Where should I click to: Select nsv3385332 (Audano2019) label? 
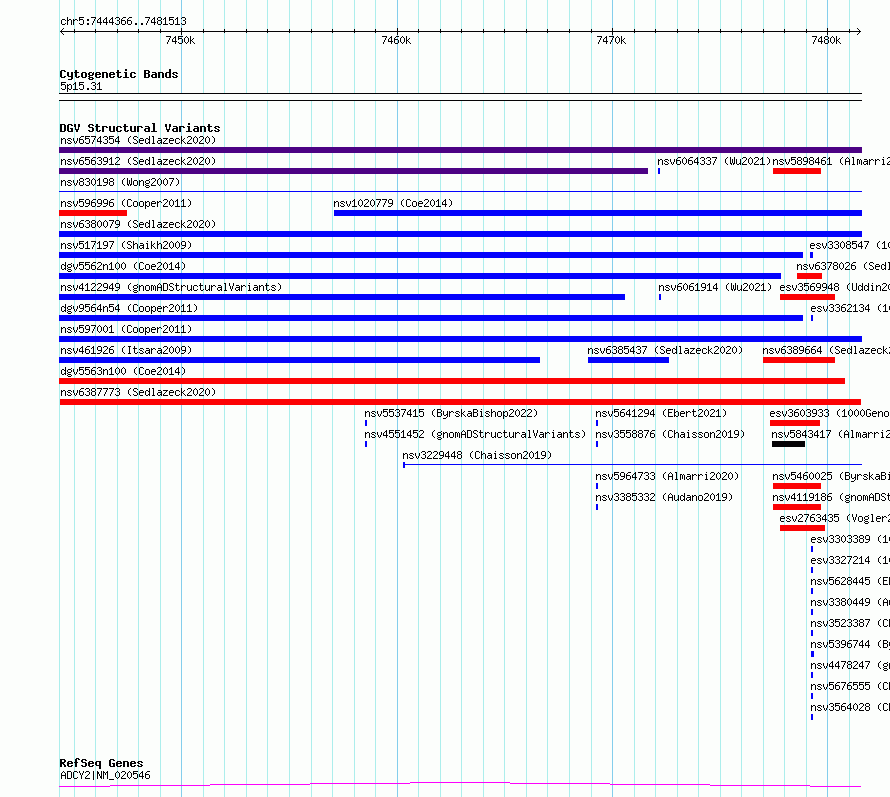click(x=664, y=497)
